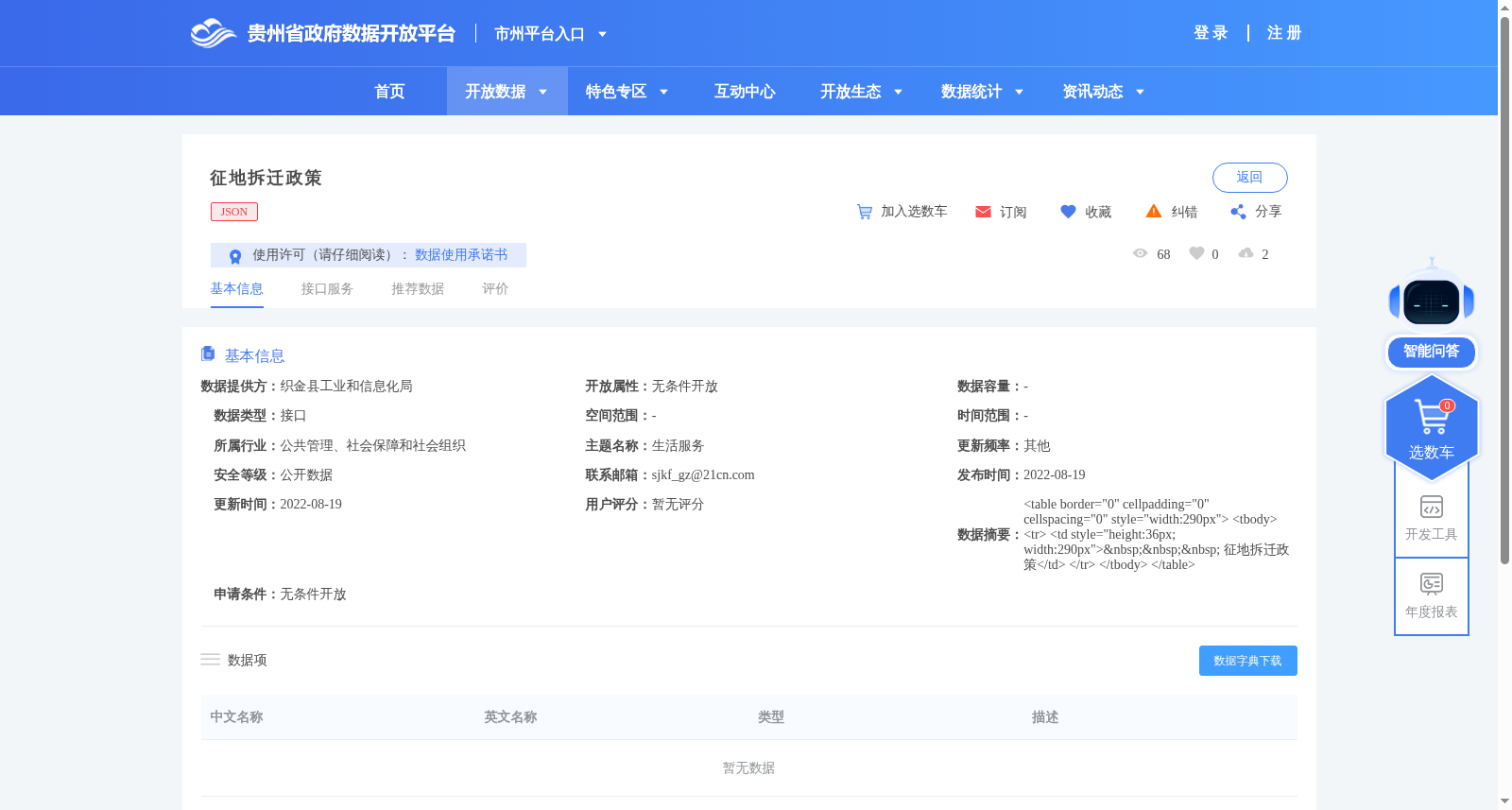The image size is (1512, 810).
Task: Click the share icon beside 分享
Action: tap(1238, 212)
